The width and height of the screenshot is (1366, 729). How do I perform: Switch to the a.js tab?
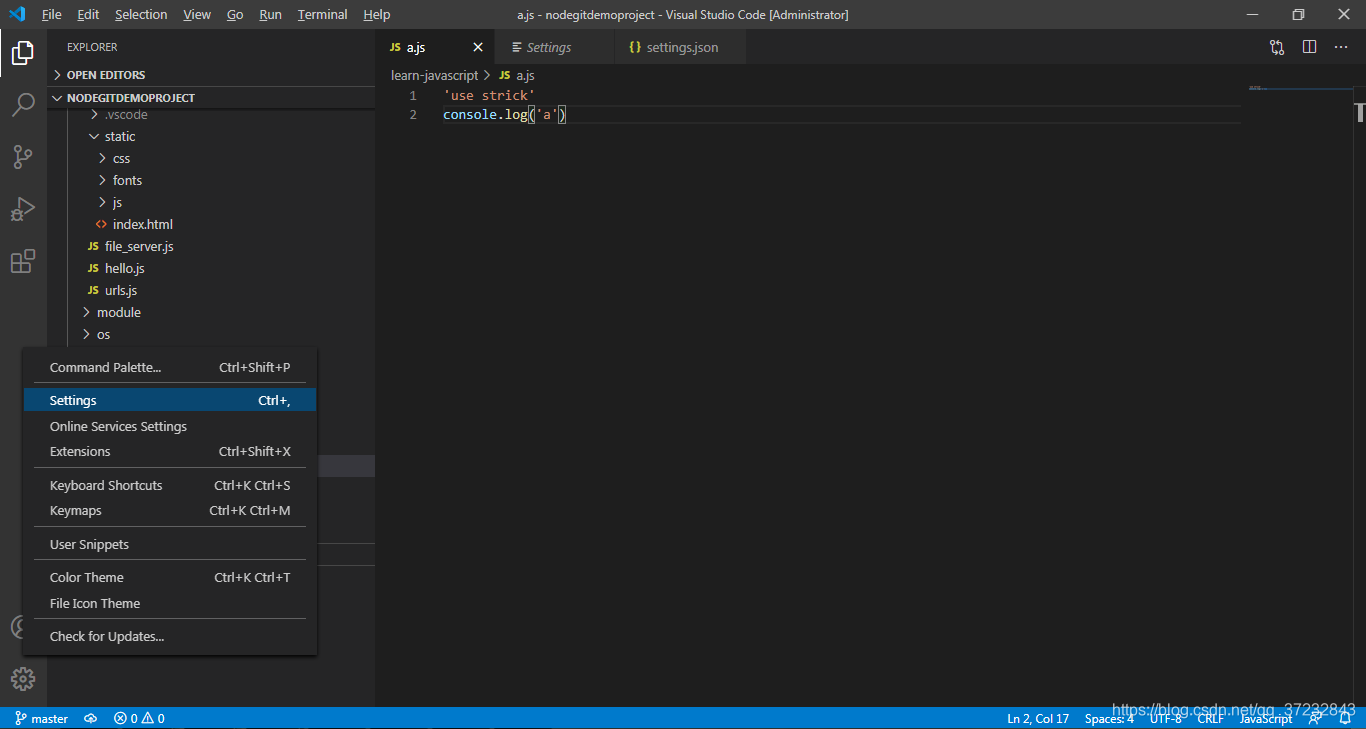click(434, 47)
